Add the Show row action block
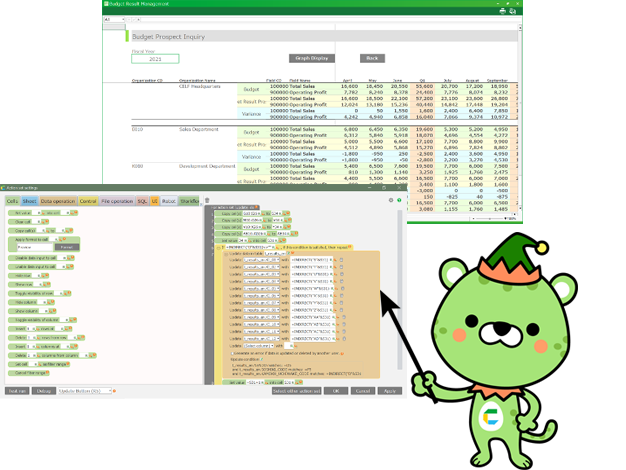Image resolution: width=626 pixels, height=470 pixels. pos(29,284)
